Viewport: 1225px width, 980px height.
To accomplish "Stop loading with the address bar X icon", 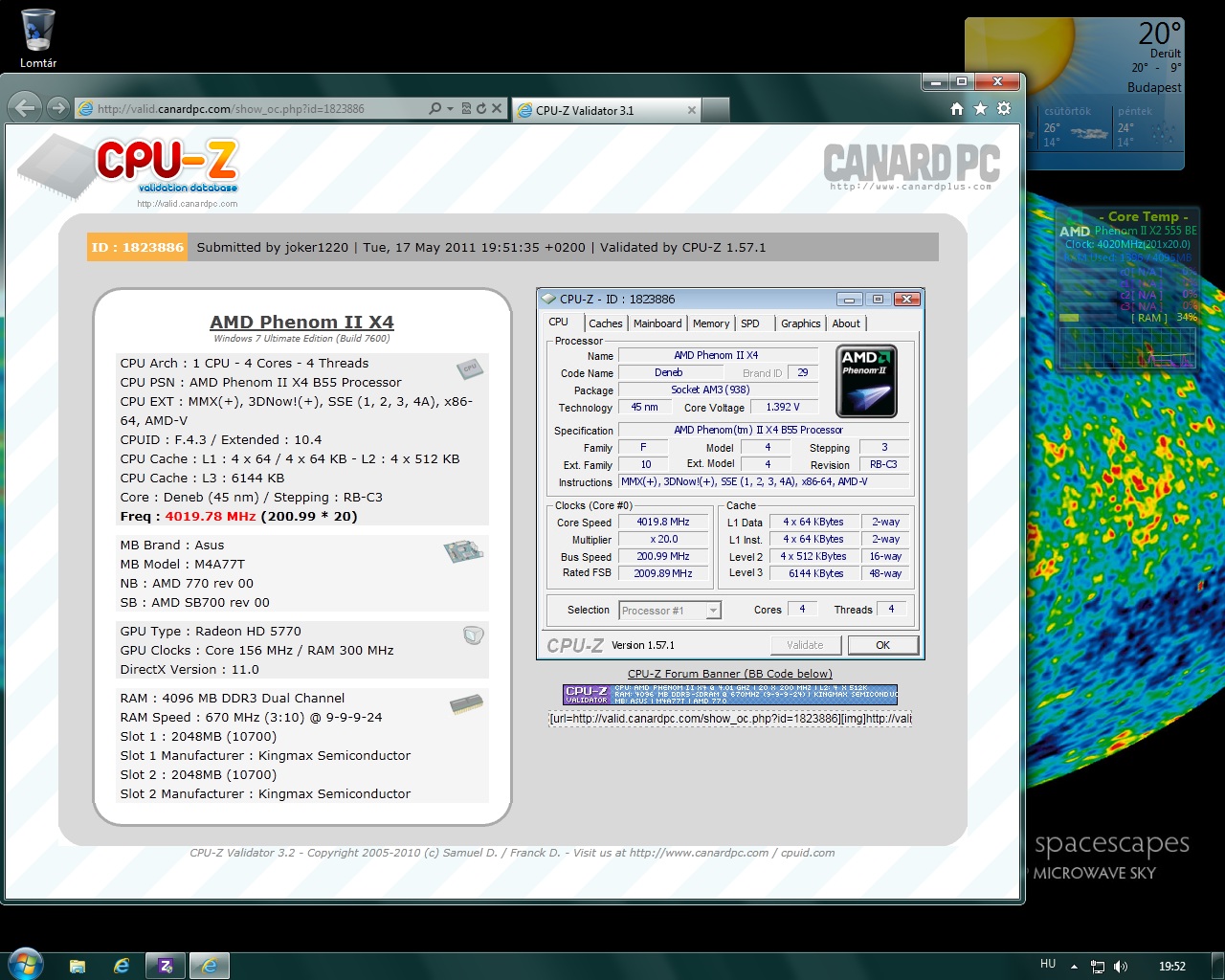I will 497,109.
